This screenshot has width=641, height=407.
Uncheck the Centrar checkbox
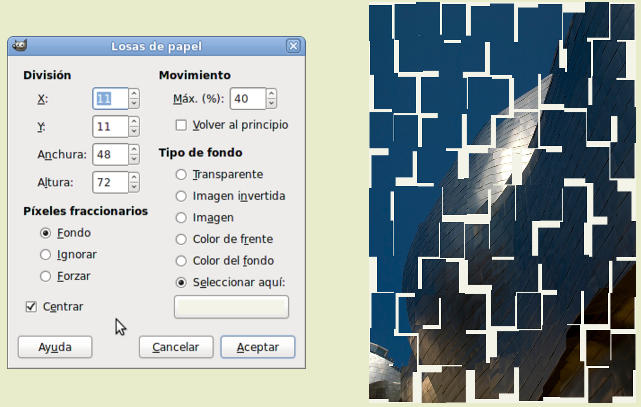point(31,306)
